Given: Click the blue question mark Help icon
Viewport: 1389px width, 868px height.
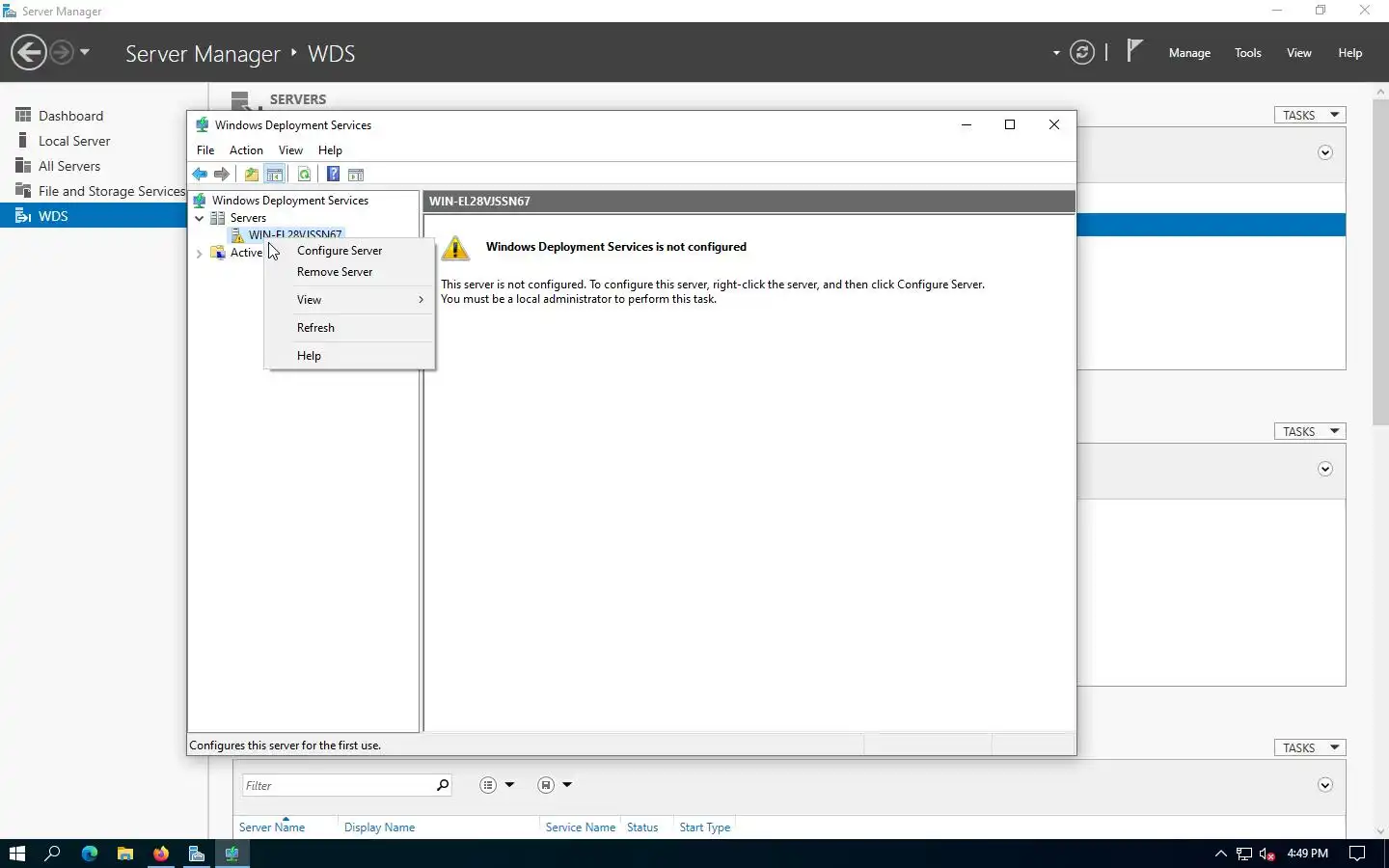Looking at the screenshot, I should (x=333, y=175).
